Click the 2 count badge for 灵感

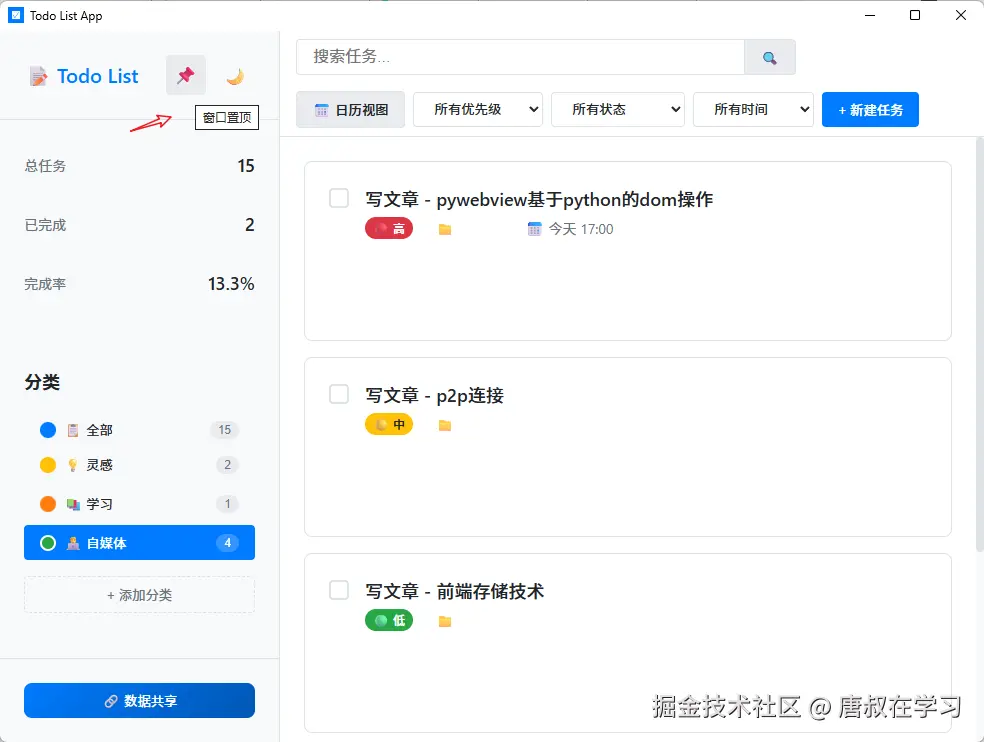pos(227,465)
